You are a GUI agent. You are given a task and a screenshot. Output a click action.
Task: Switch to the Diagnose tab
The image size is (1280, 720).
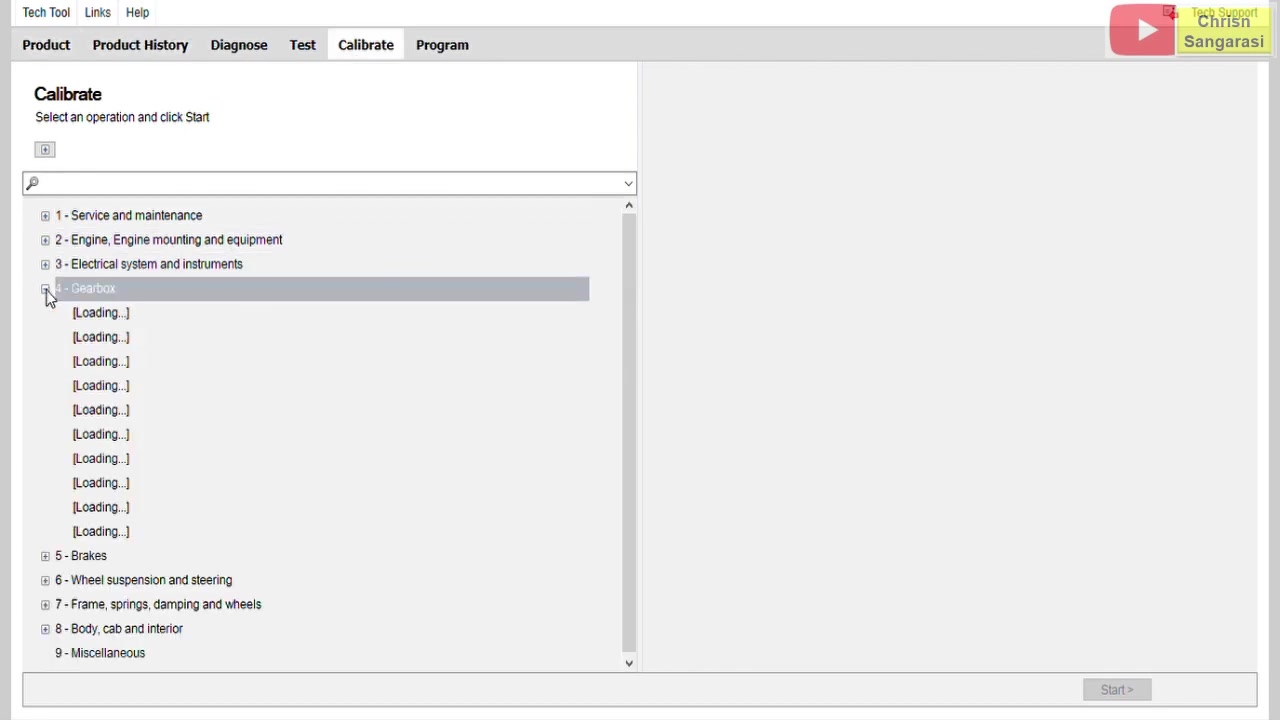[238, 44]
